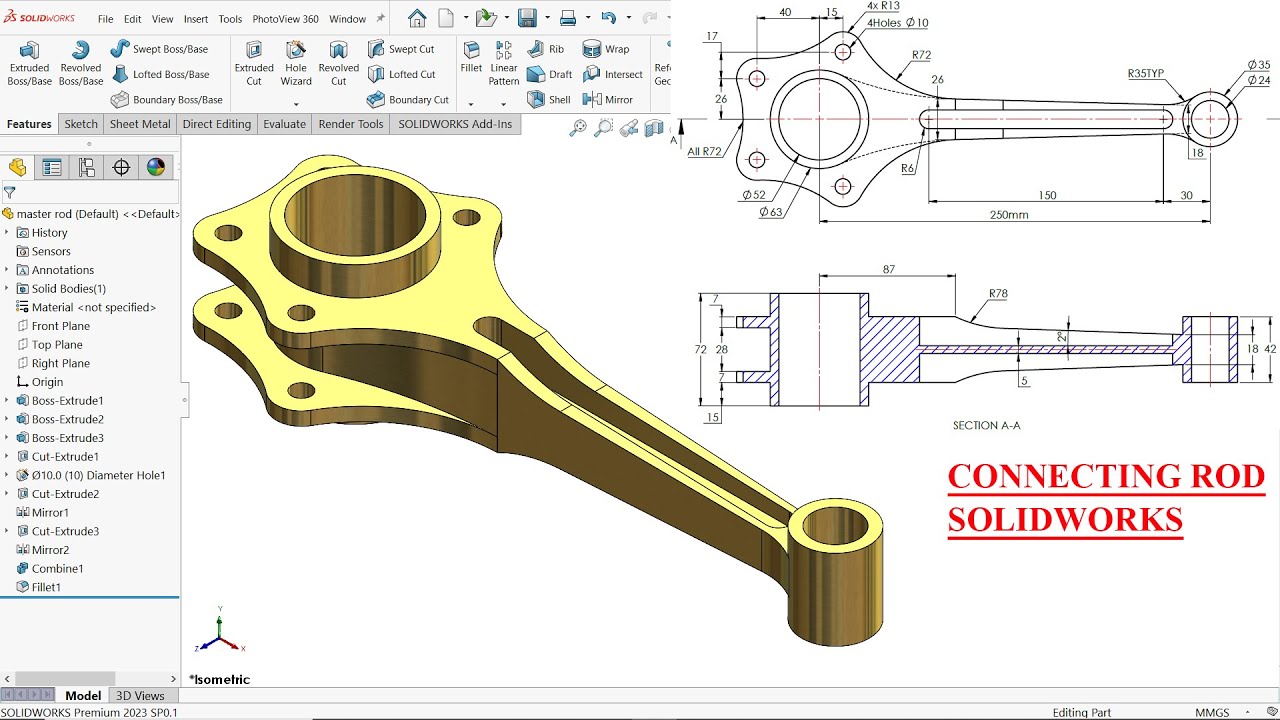
Task: Save the document with floppy icon
Action: point(527,18)
